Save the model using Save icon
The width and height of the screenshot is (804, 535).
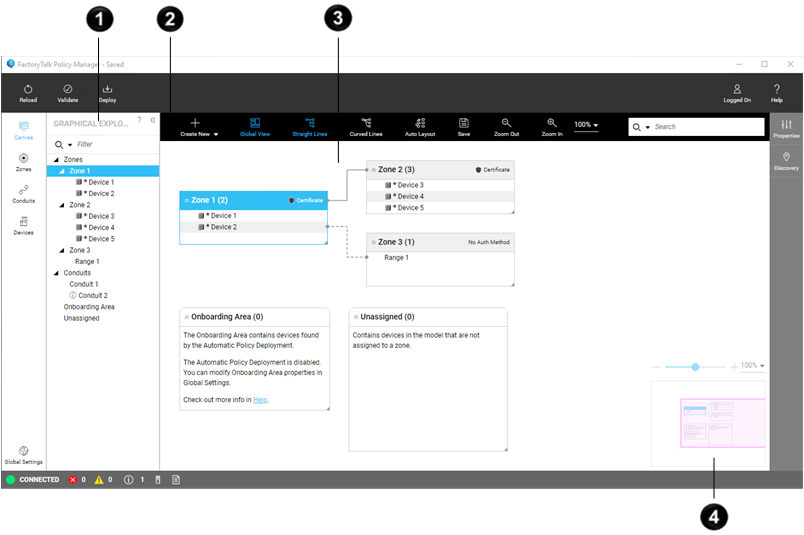pyautogui.click(x=464, y=123)
